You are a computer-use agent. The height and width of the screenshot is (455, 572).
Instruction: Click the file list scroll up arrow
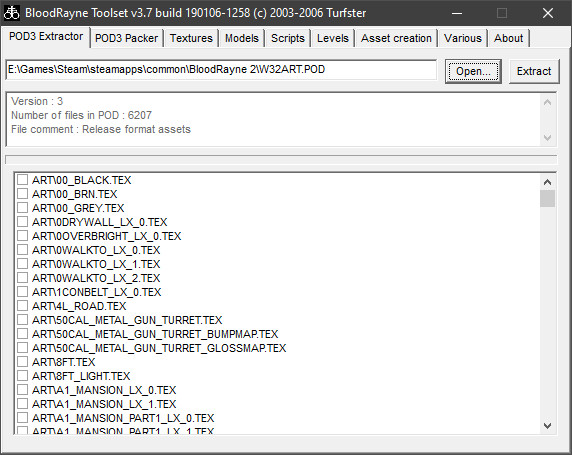[547, 182]
